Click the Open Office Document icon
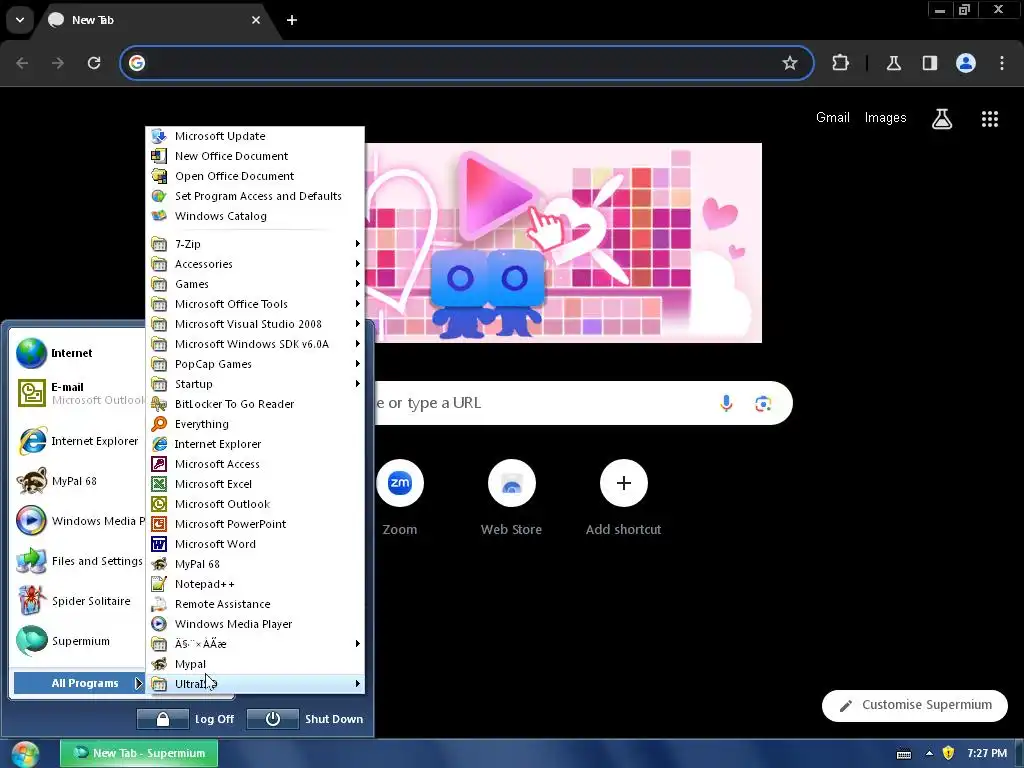Image resolution: width=1024 pixels, height=768 pixels. (x=159, y=176)
